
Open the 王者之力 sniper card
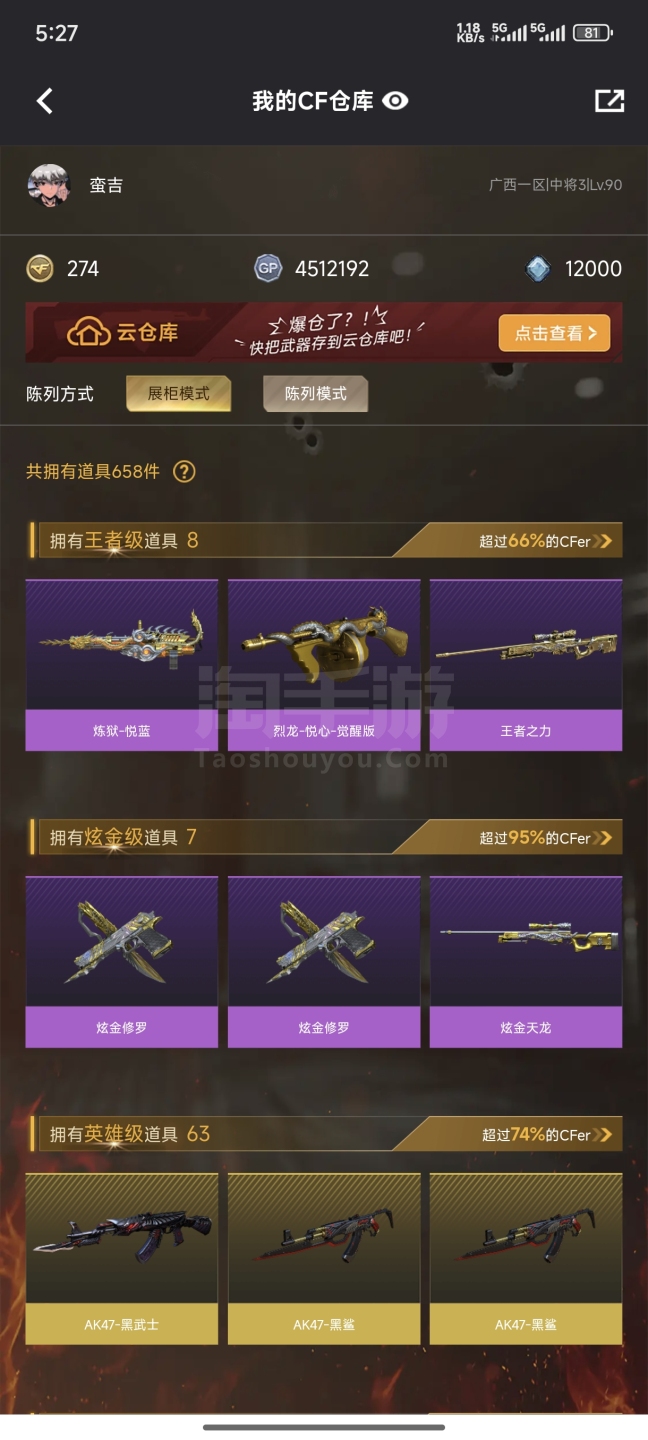click(526, 665)
